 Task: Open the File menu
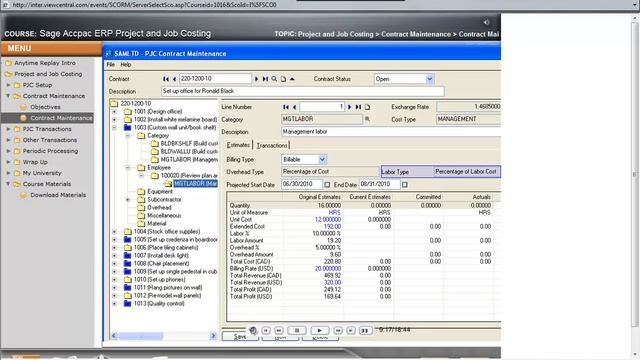click(111, 64)
